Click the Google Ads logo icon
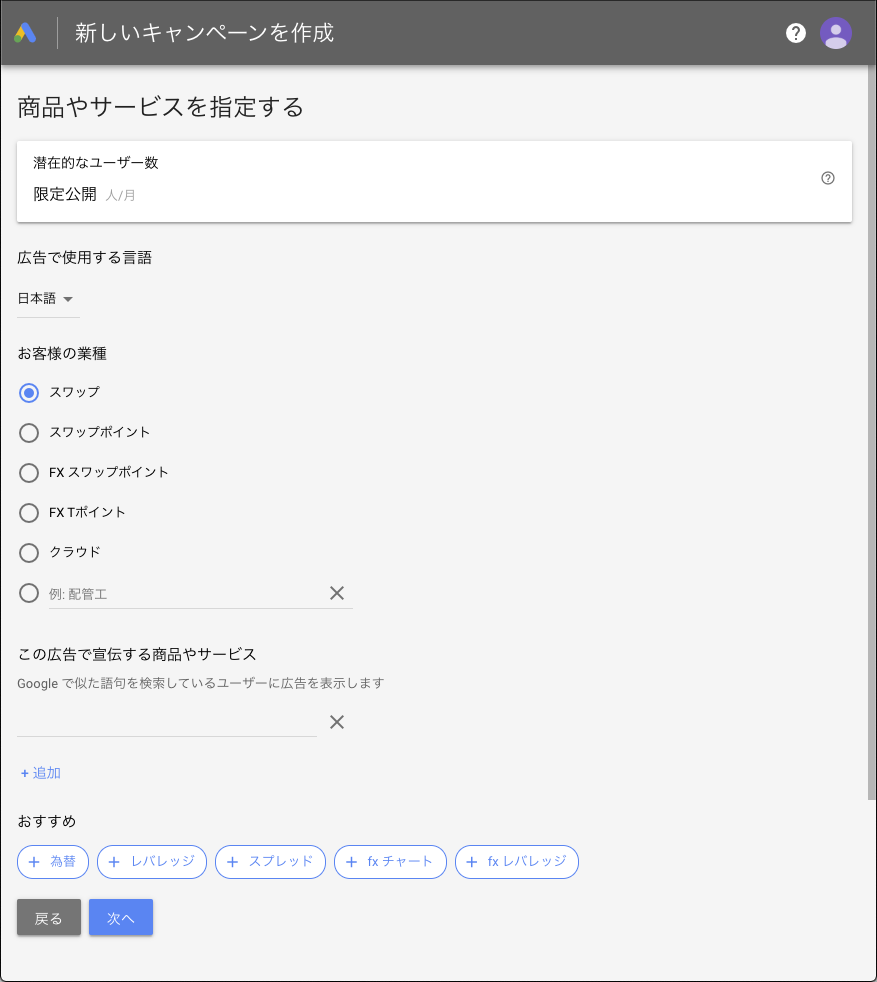 pos(25,33)
